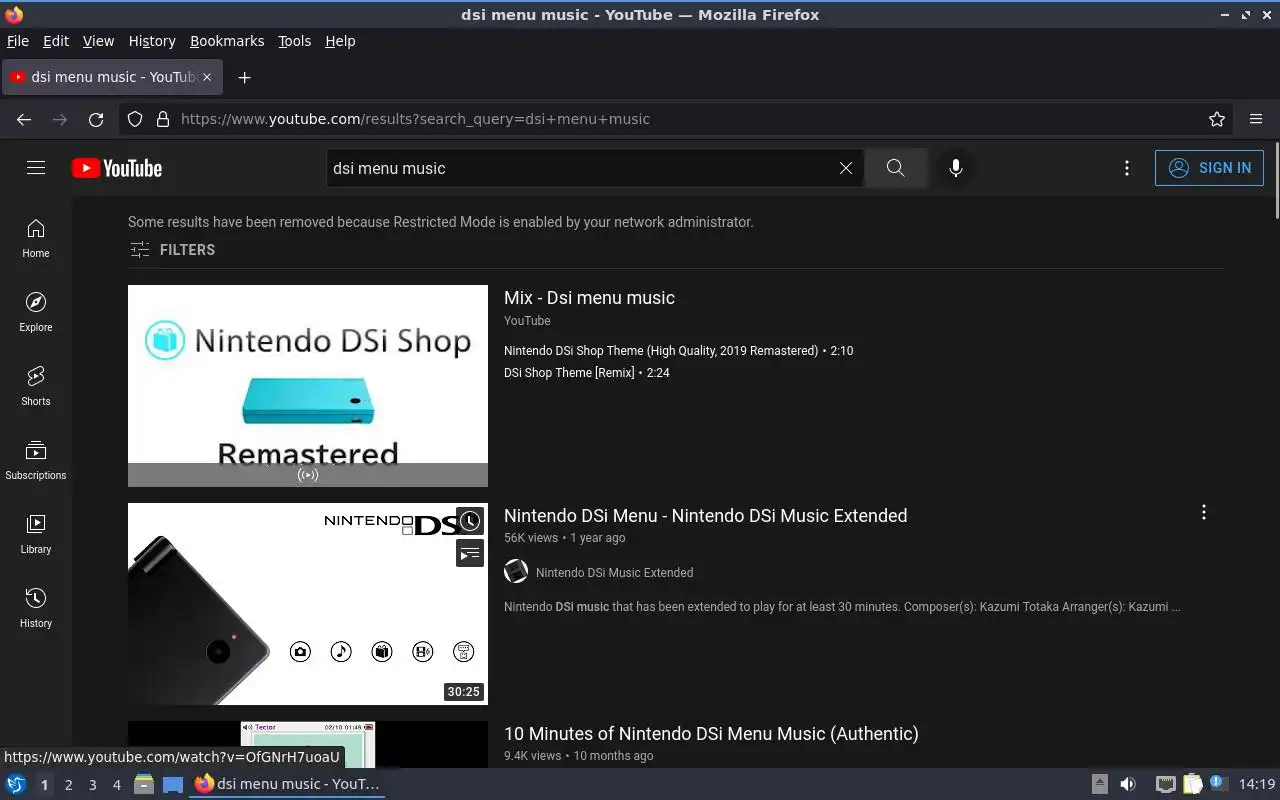Click the Firefox forward arrow
The image size is (1280, 800).
(60, 119)
